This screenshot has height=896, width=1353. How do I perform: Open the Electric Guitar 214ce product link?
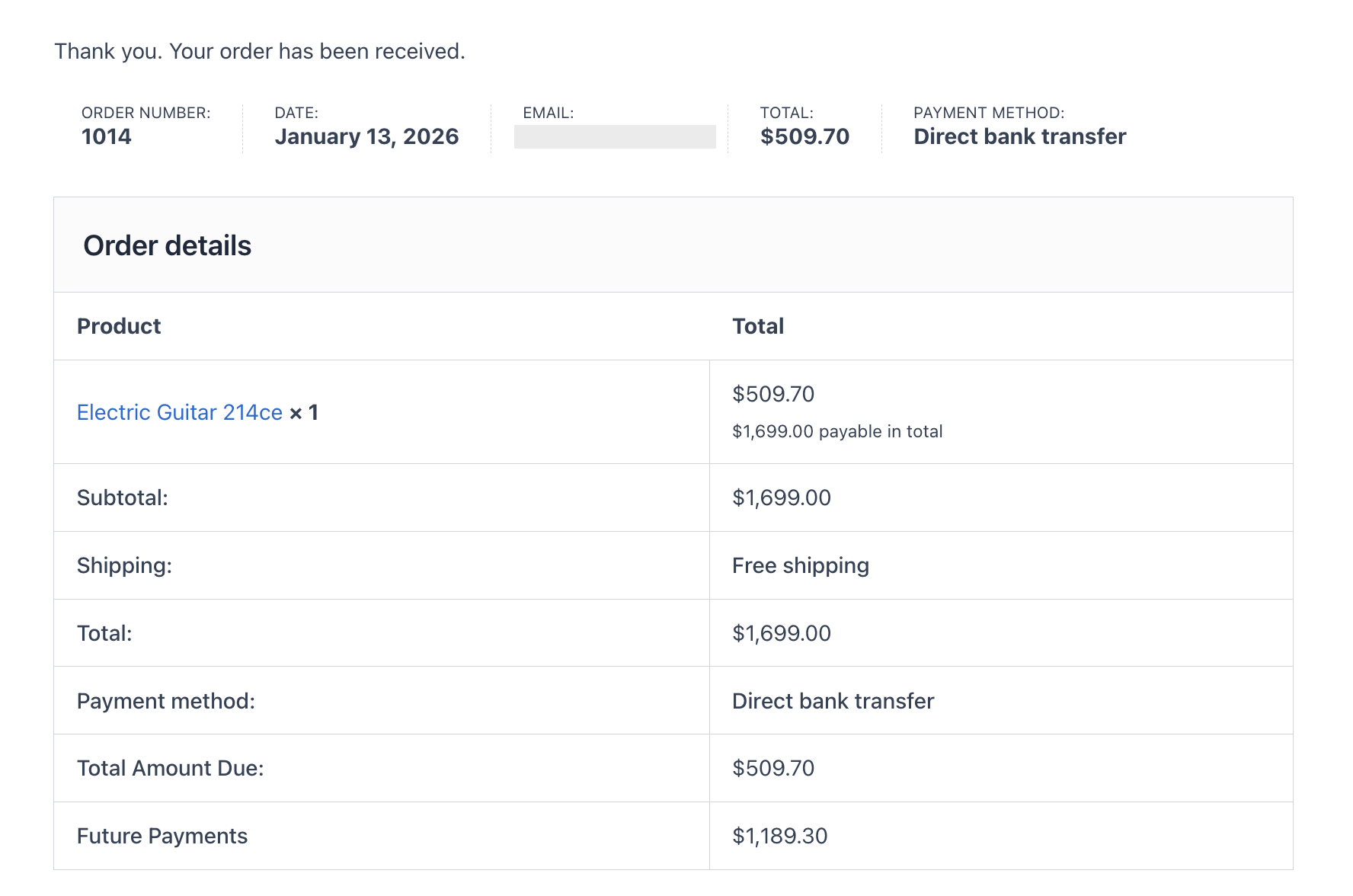(x=180, y=412)
